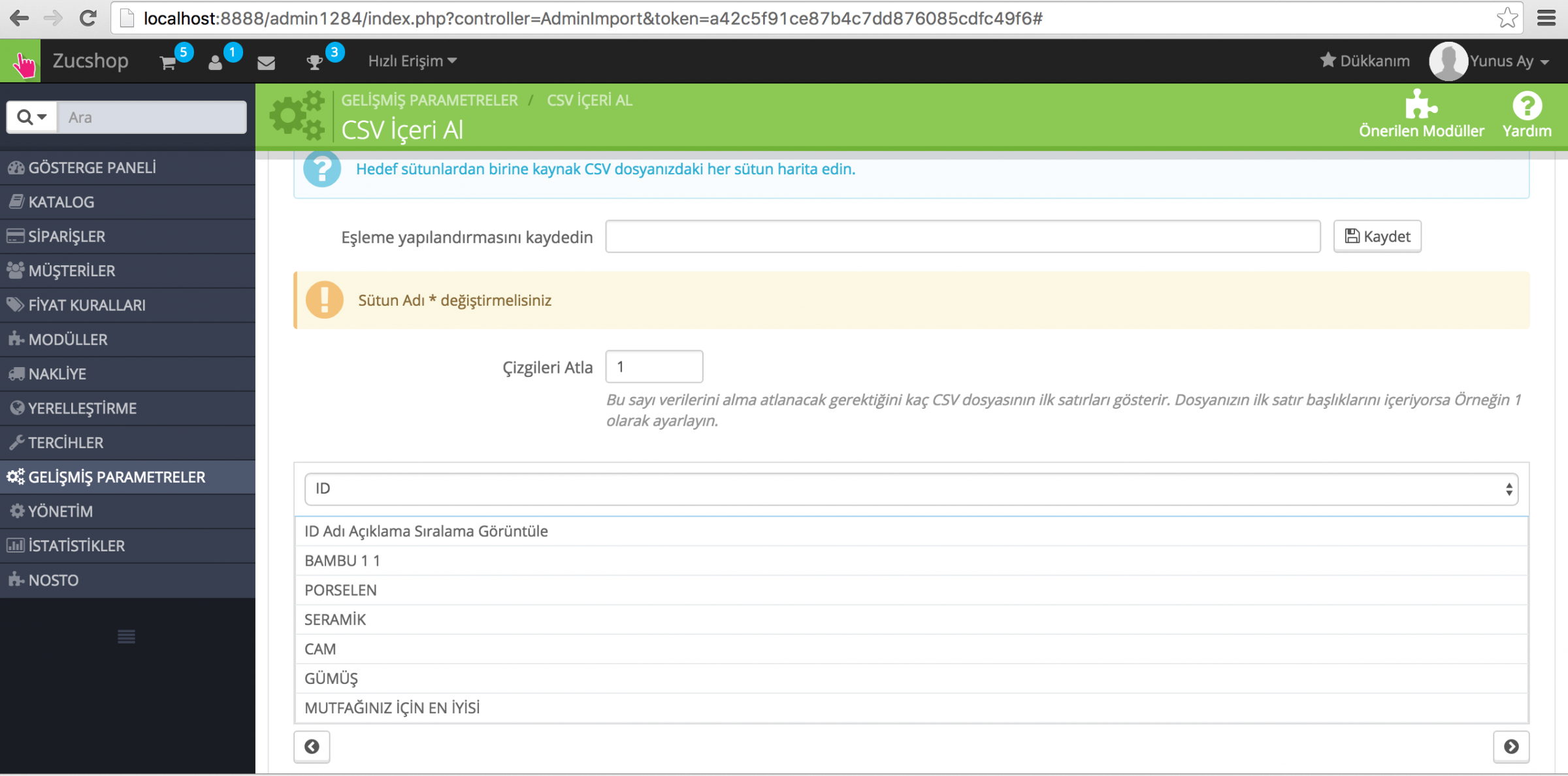Focus Eşleme yapılandırmasını kaydedin field
Viewport: 1568px width, 776px height.
(x=962, y=236)
